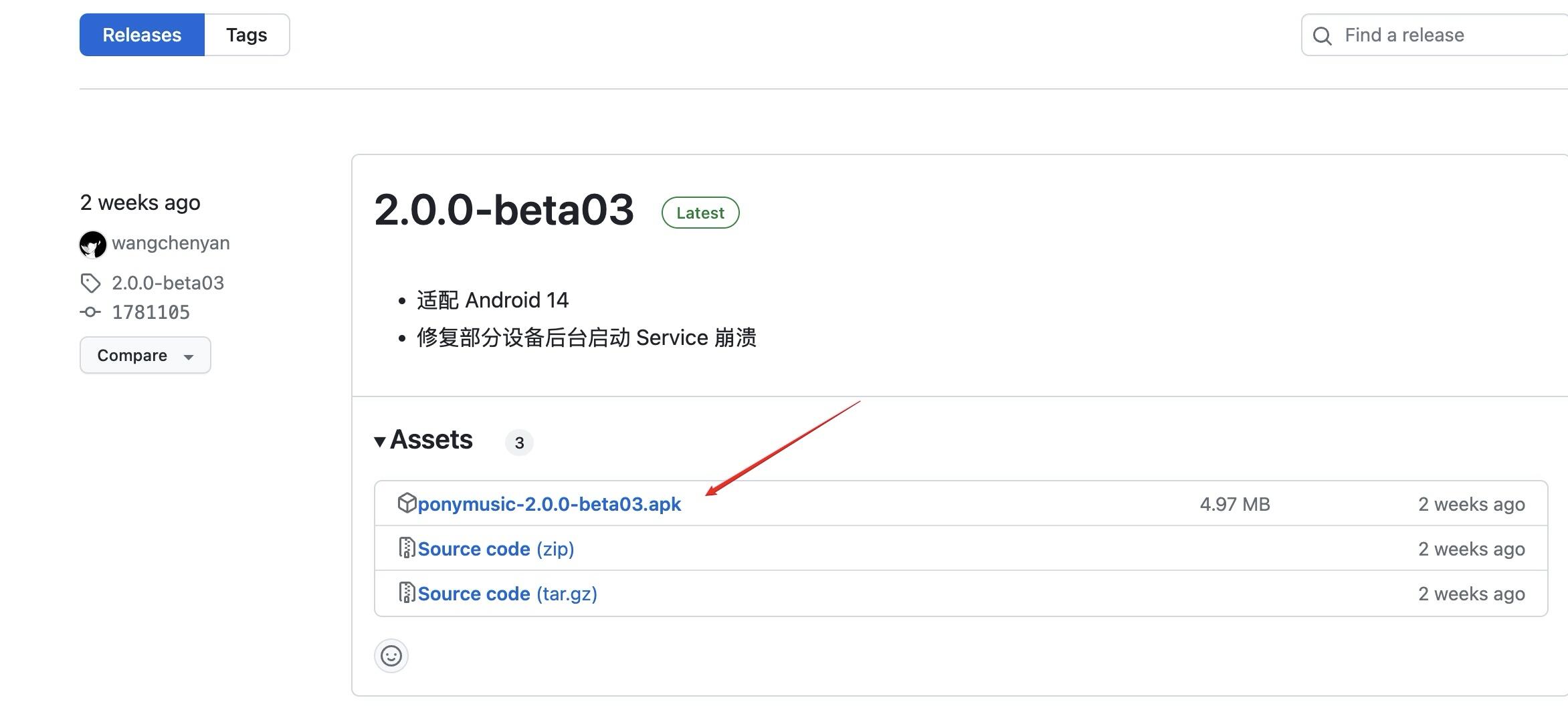This screenshot has width=1568, height=718.
Task: Open the smiley reaction picker
Action: 391,656
